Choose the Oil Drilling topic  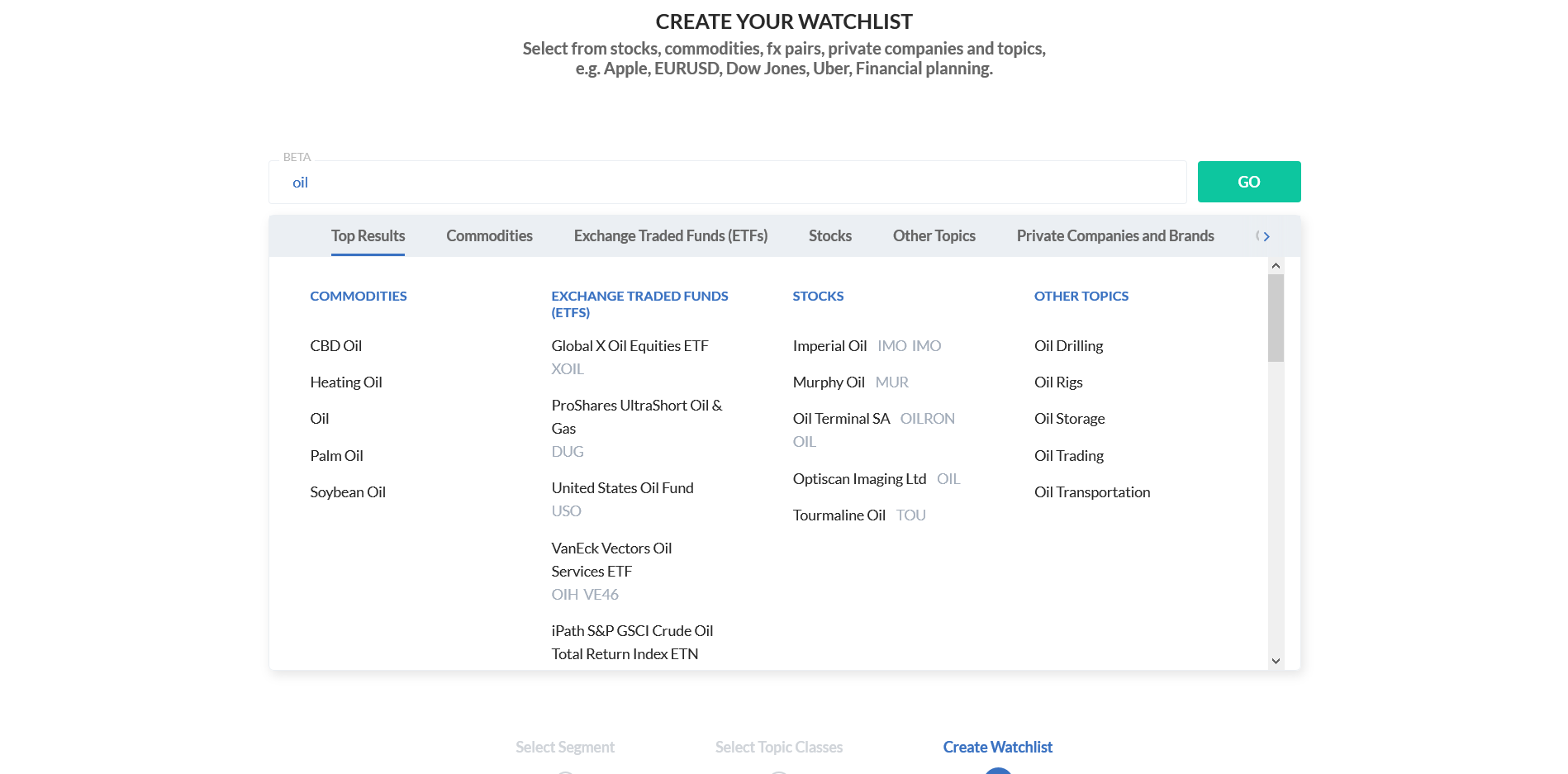(x=1068, y=346)
